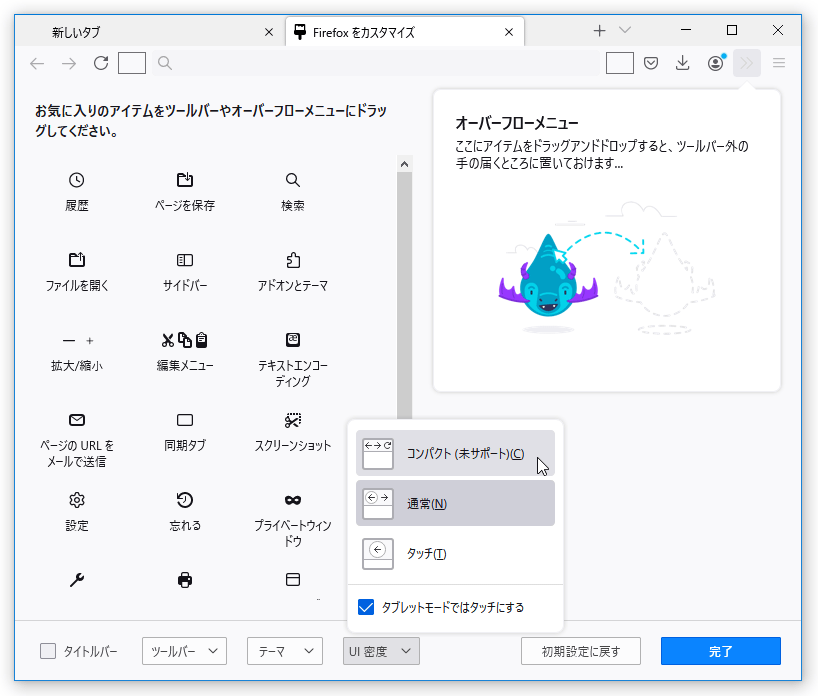This screenshot has height=696, width=818.
Task: Click the Pocket save icon in toolbar
Action: pos(651,64)
